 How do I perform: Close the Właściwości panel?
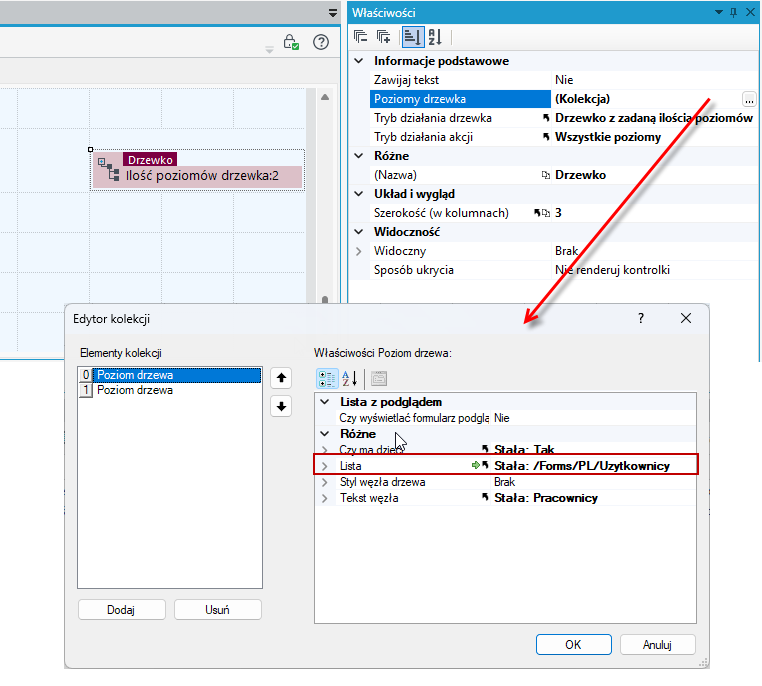[x=750, y=13]
